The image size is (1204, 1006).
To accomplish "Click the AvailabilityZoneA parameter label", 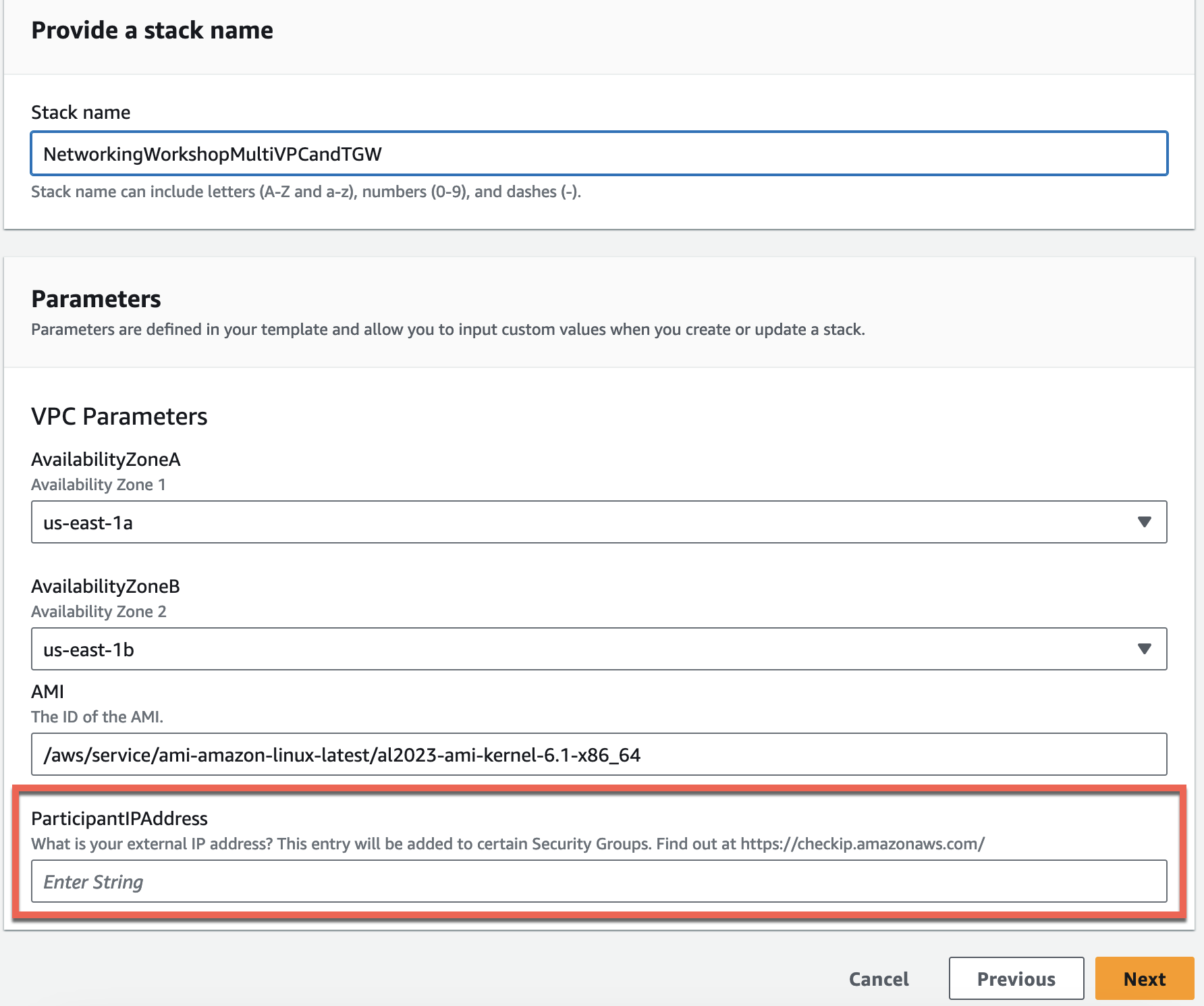I will (x=106, y=459).
